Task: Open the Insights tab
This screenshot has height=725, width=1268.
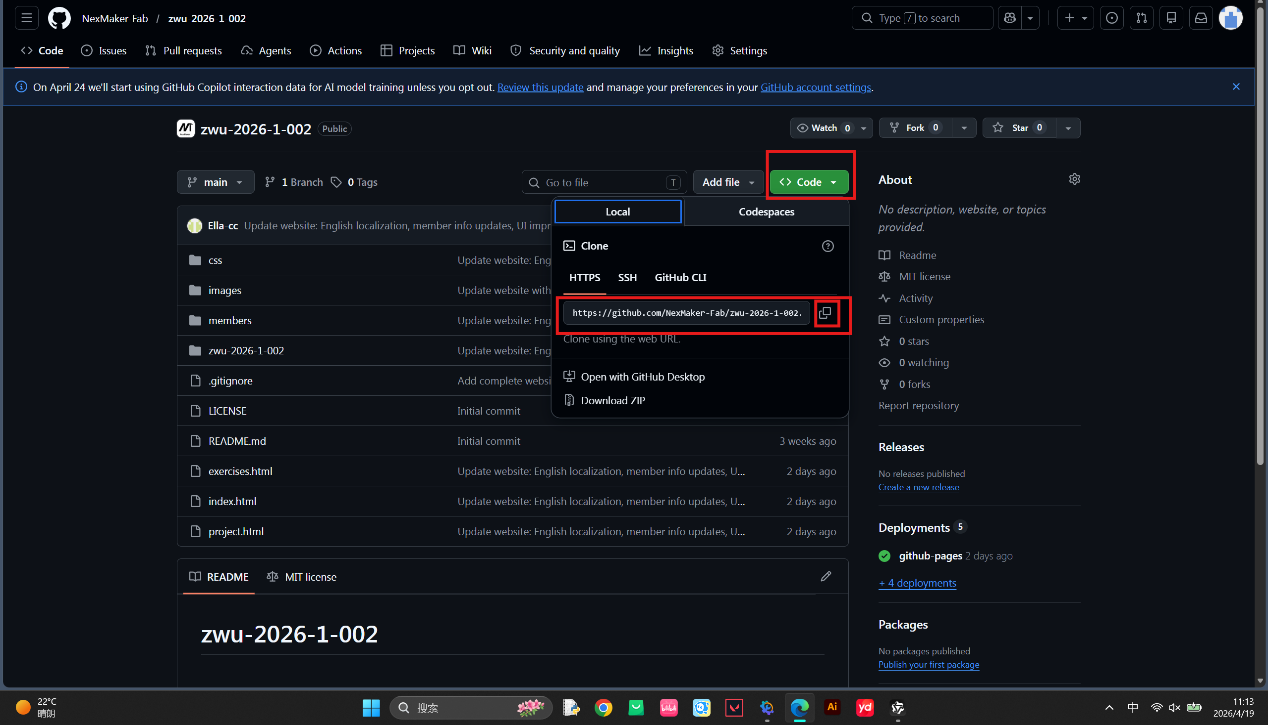Action: tap(666, 51)
